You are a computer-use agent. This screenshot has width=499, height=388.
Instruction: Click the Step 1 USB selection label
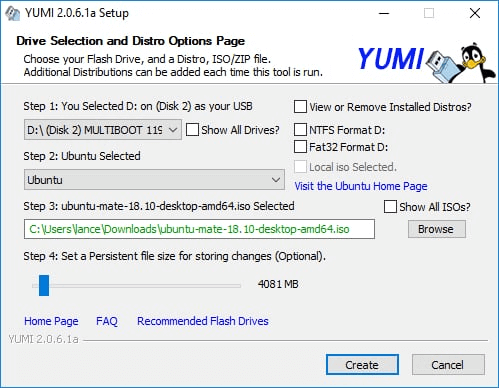138,106
